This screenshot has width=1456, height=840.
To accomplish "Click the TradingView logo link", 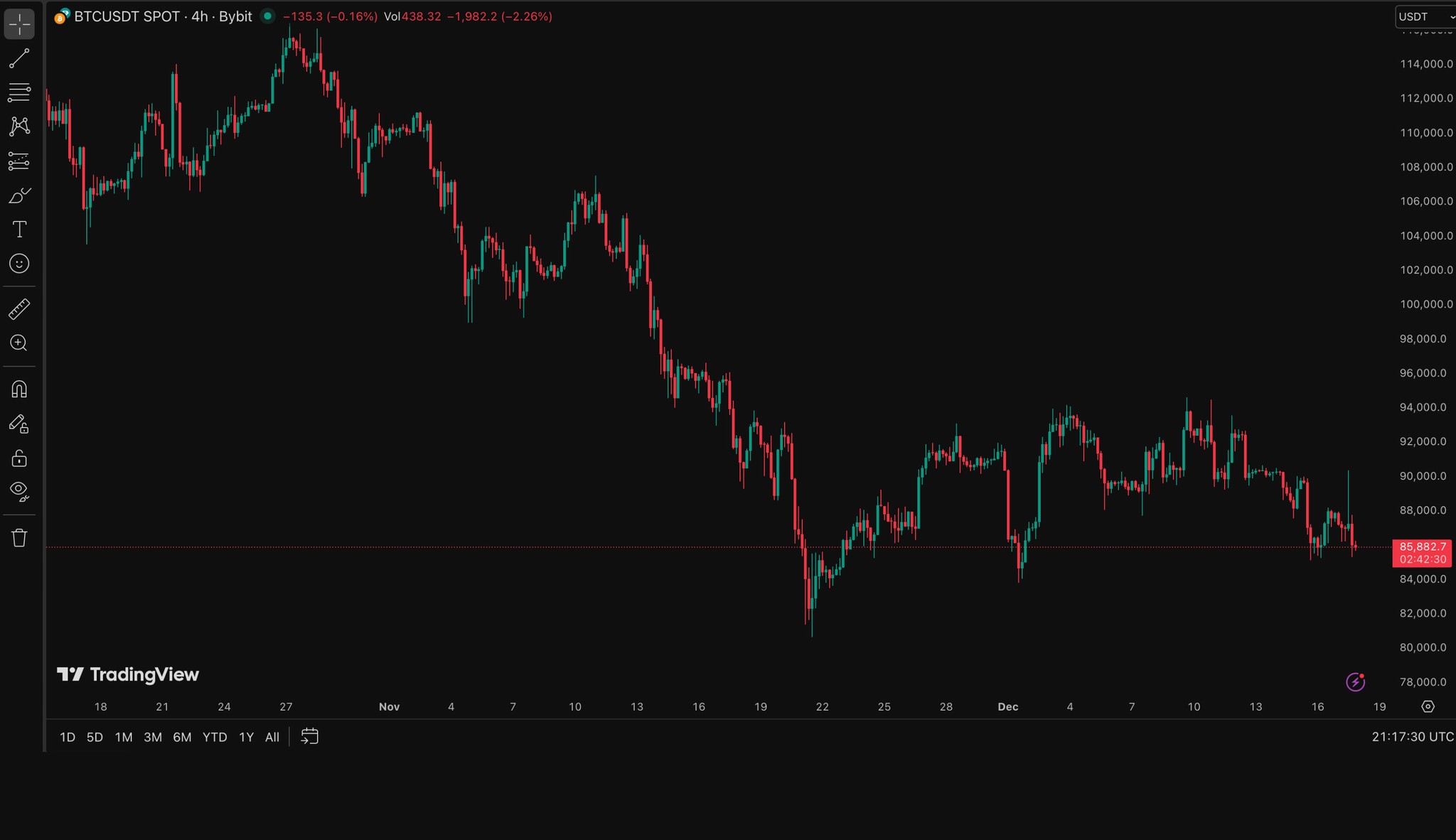I will [128, 674].
